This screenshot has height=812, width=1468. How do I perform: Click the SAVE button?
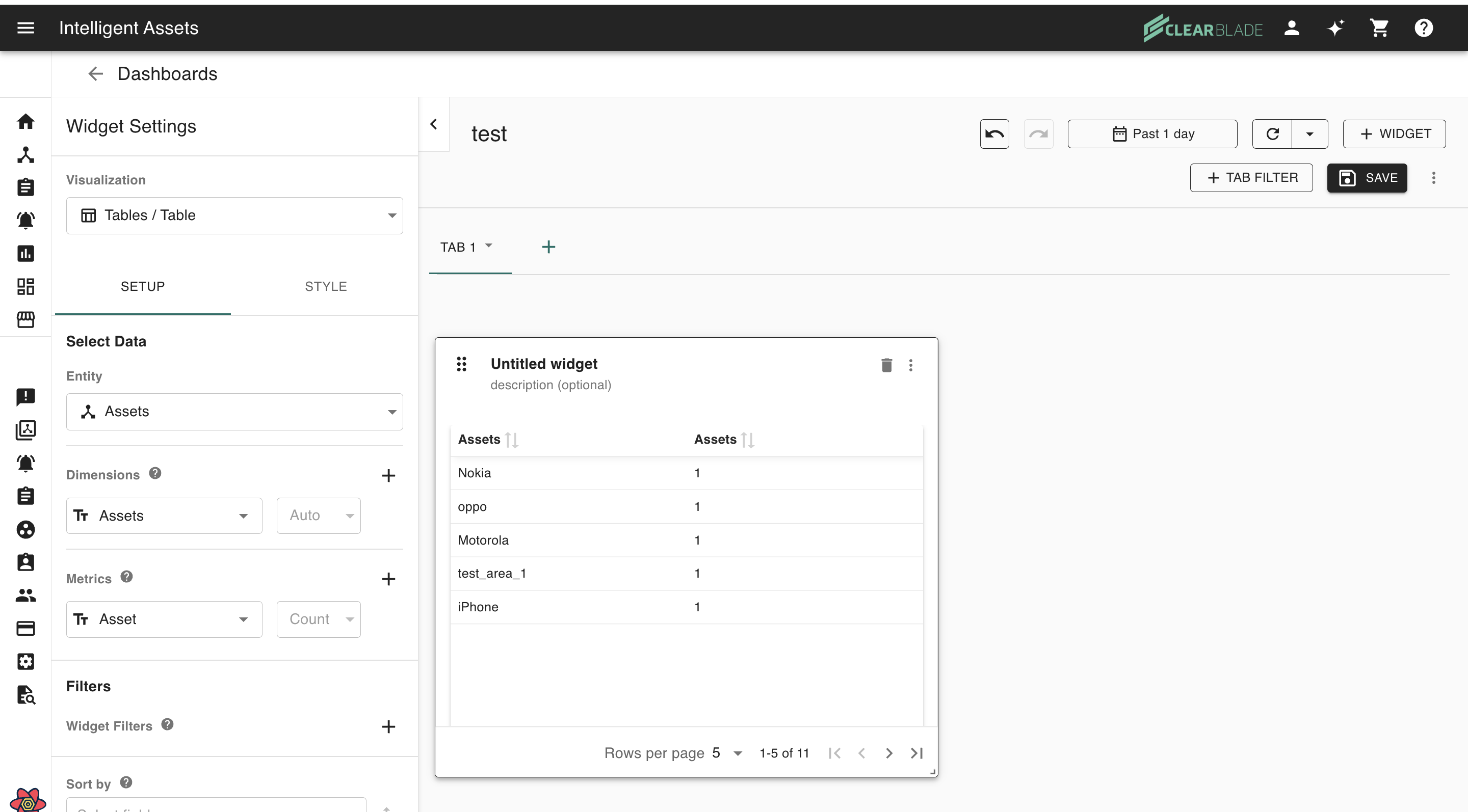(x=1367, y=178)
